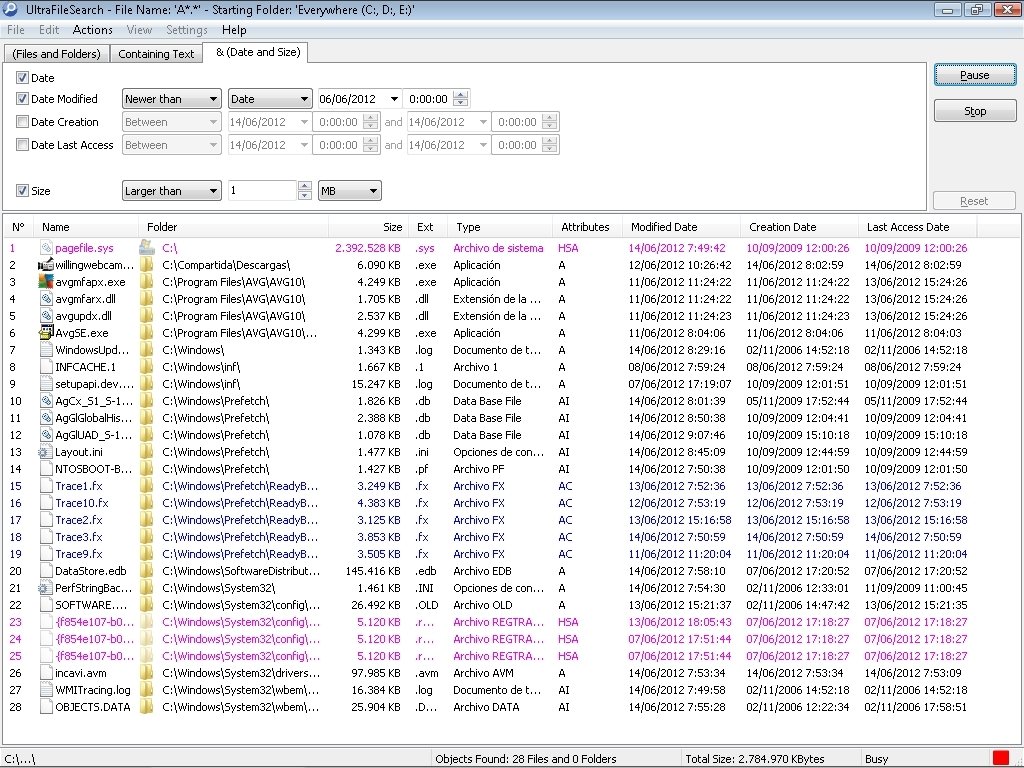
Task: Click the pagefile.sys file icon
Action: pyautogui.click(x=46, y=248)
